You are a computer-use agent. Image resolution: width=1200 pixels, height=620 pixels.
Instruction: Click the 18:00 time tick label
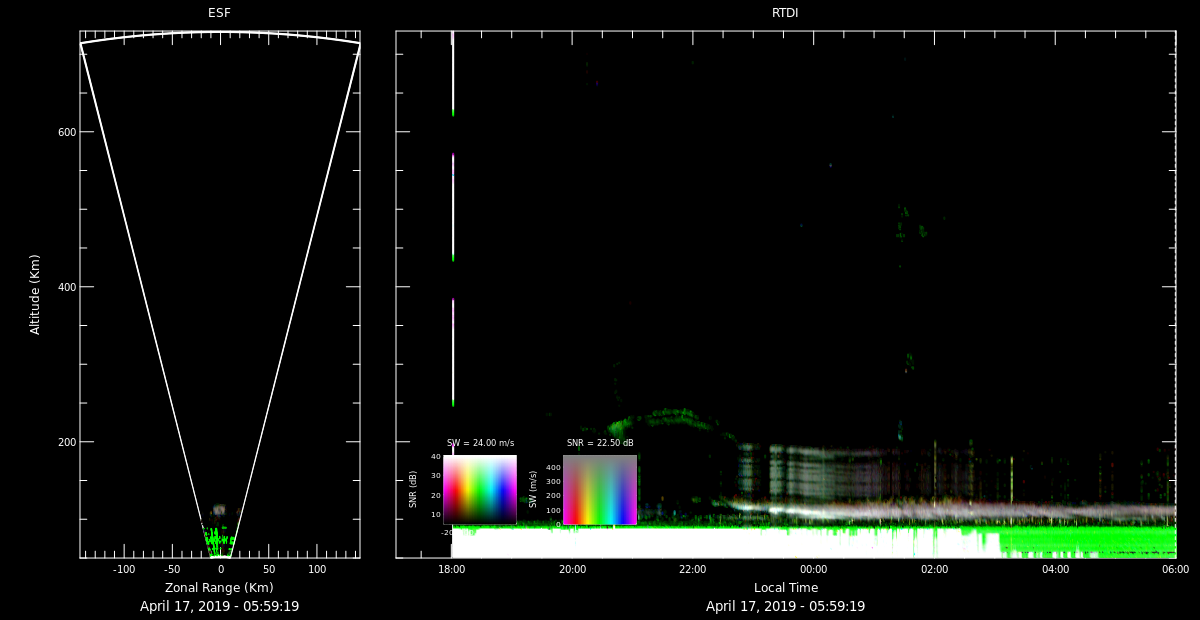[452, 569]
